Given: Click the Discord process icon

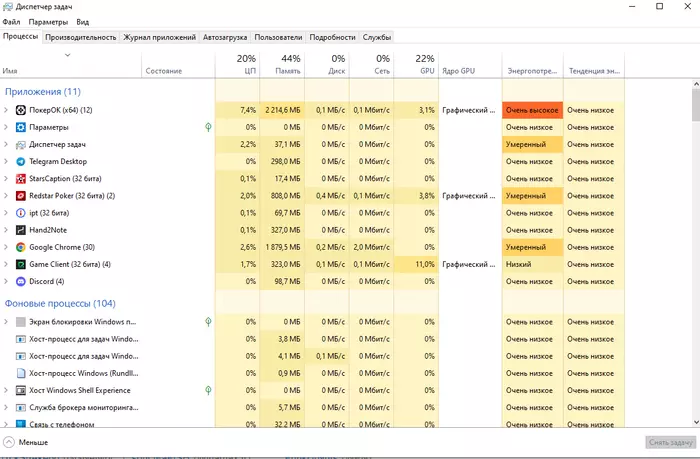Looking at the screenshot, I should 21,281.
